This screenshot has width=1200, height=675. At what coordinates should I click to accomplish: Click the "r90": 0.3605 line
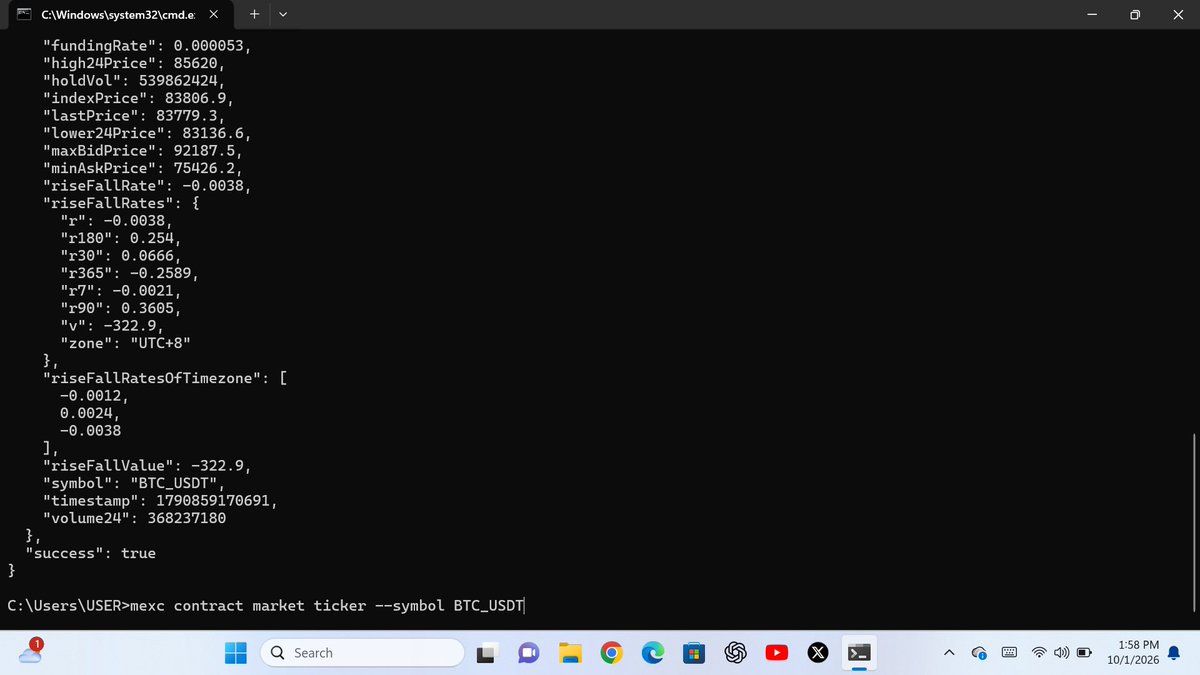121,308
